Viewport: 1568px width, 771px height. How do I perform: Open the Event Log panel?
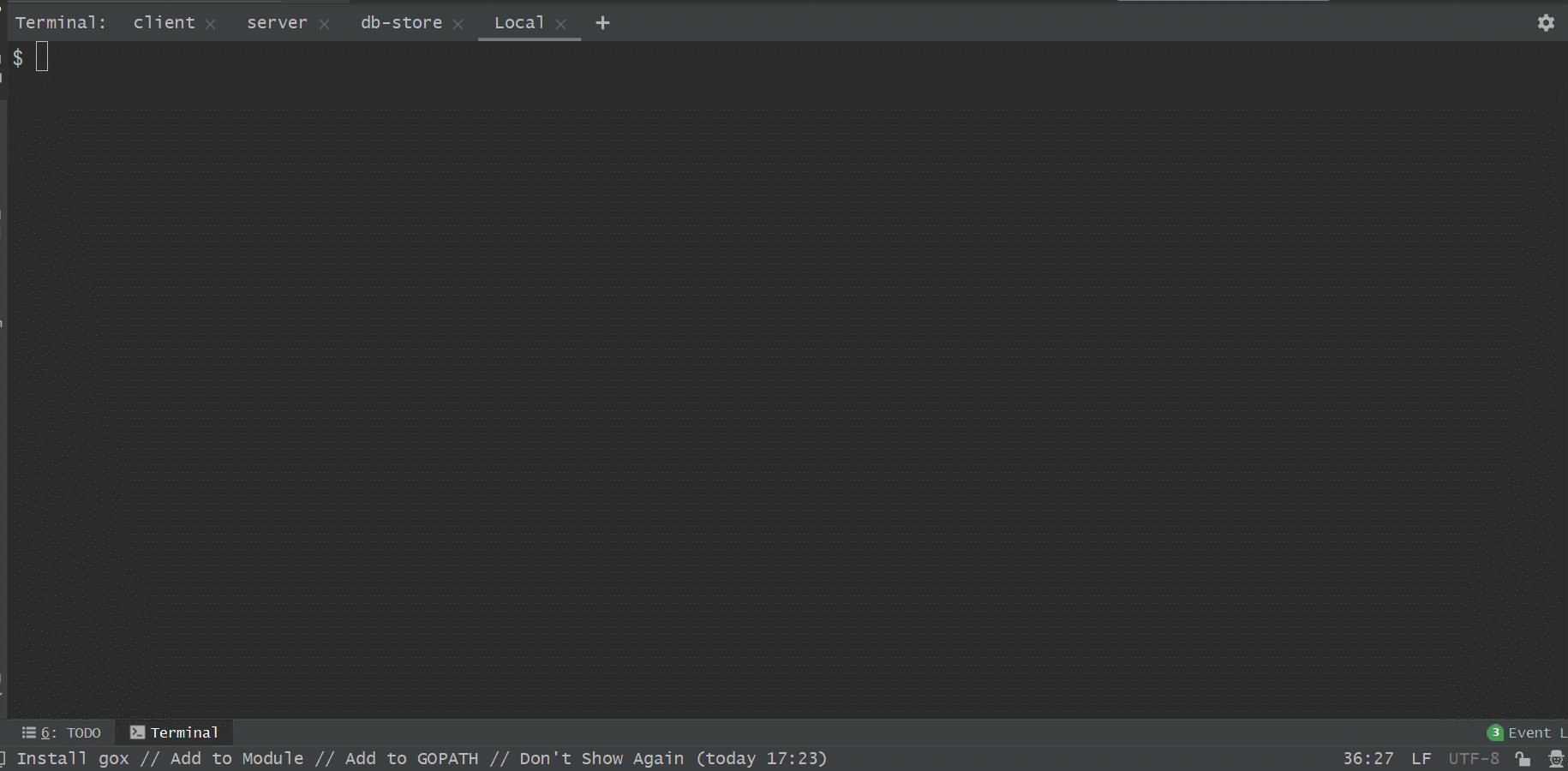coord(1534,732)
